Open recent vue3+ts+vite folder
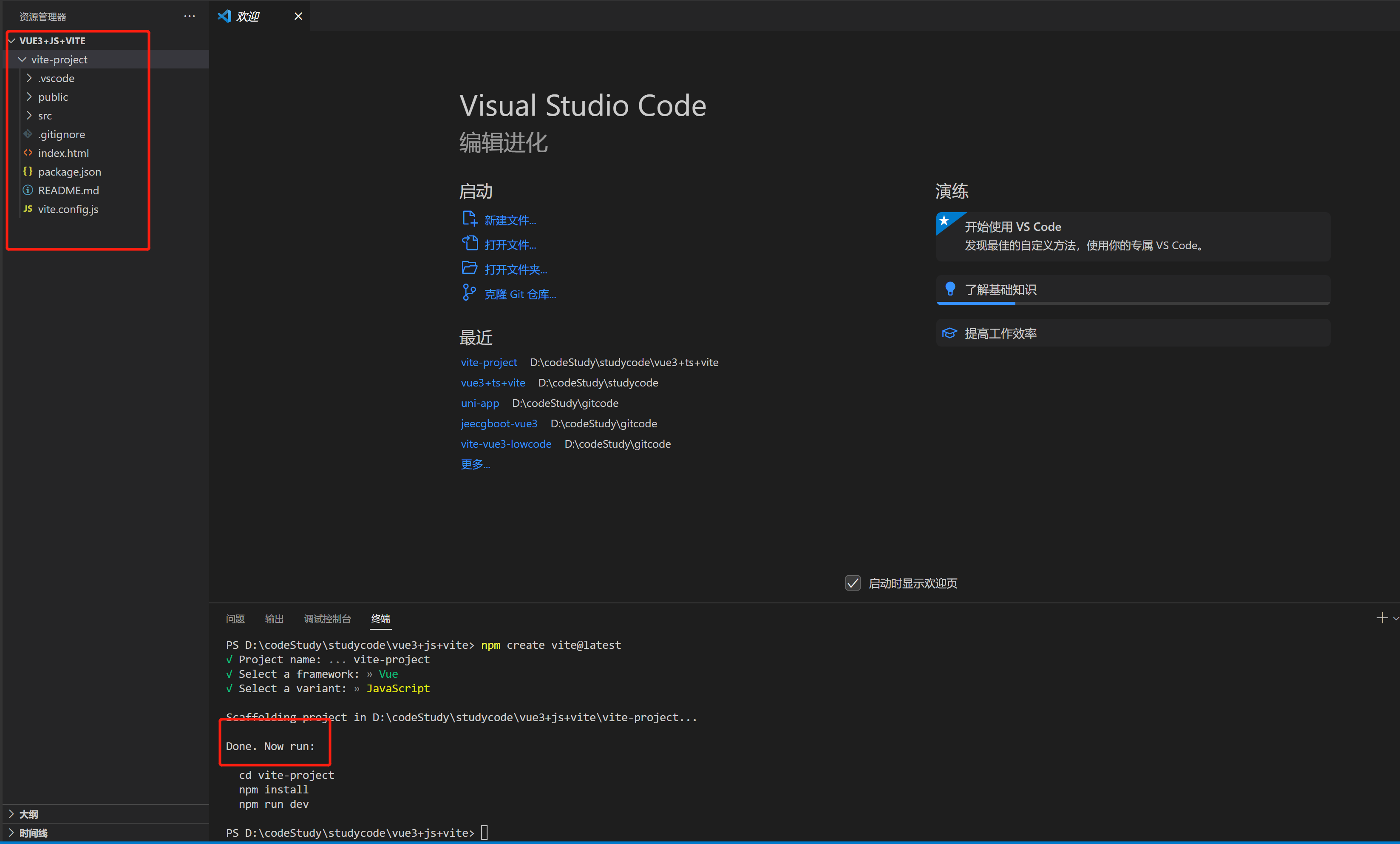This screenshot has height=844, width=1400. coord(493,383)
